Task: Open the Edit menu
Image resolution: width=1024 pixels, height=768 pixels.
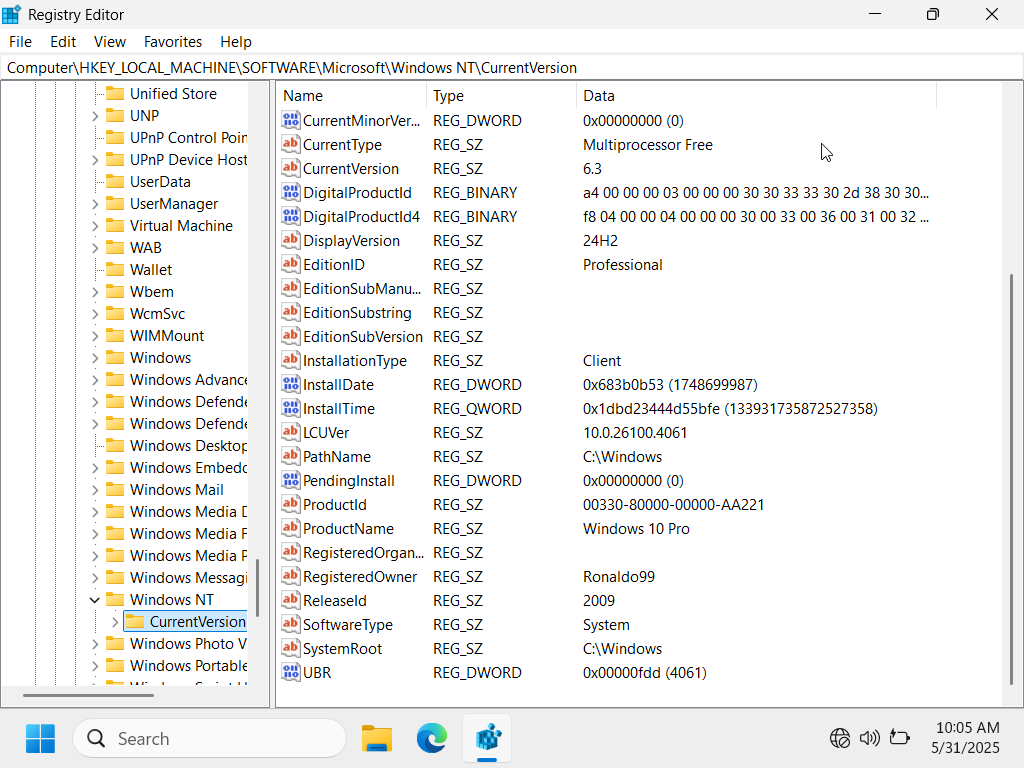Action: point(63,42)
